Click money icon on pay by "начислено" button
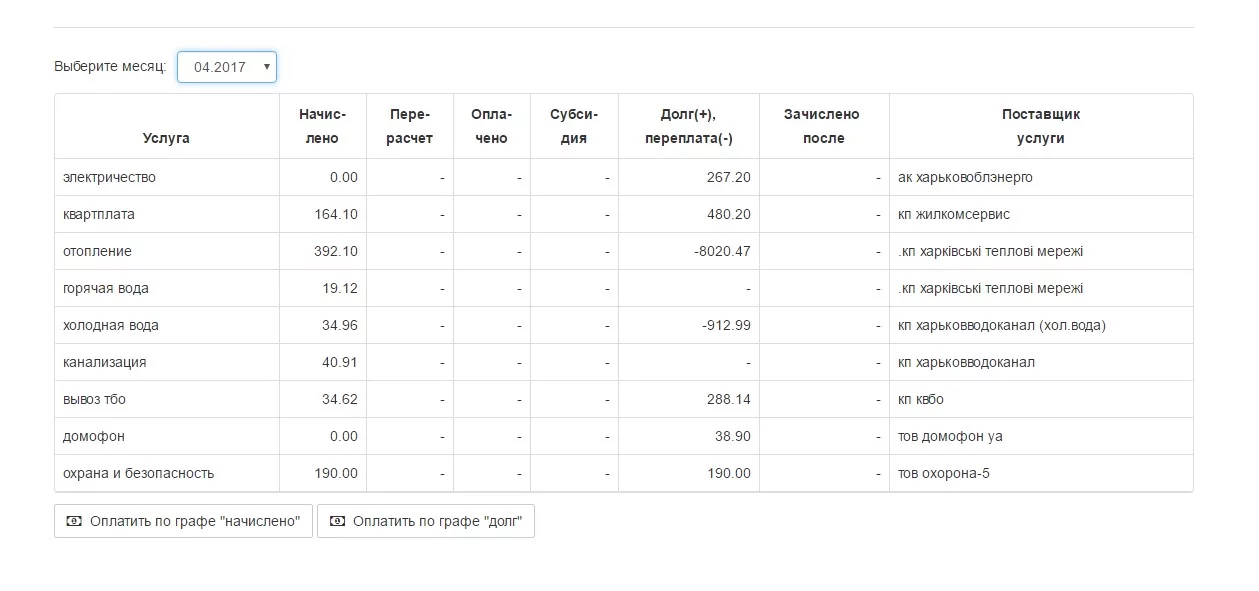 (x=73, y=521)
